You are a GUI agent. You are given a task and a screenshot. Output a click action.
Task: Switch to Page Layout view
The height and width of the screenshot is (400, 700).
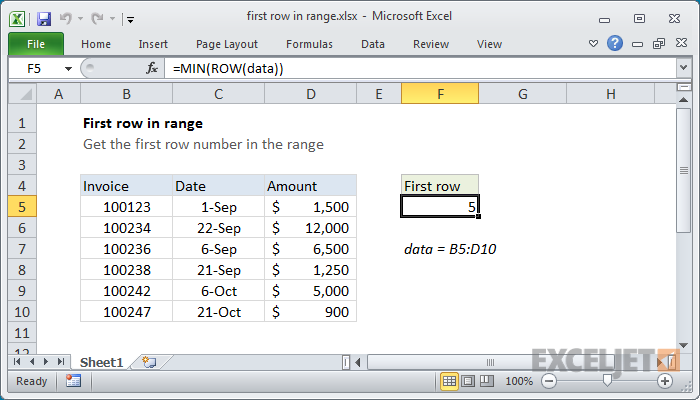pyautogui.click(x=470, y=381)
